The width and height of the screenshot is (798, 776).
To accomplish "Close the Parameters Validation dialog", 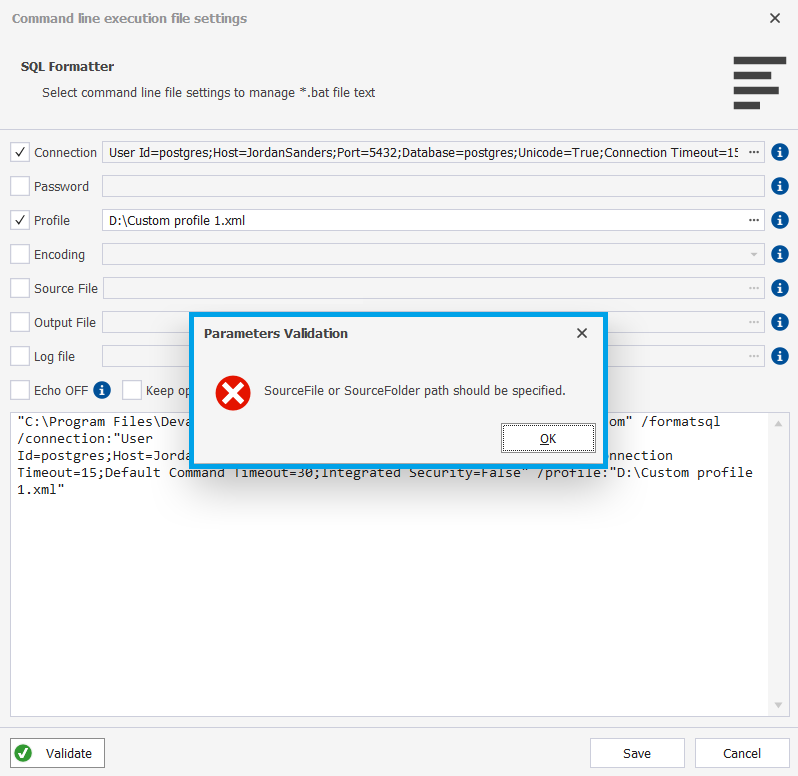I will coord(582,333).
